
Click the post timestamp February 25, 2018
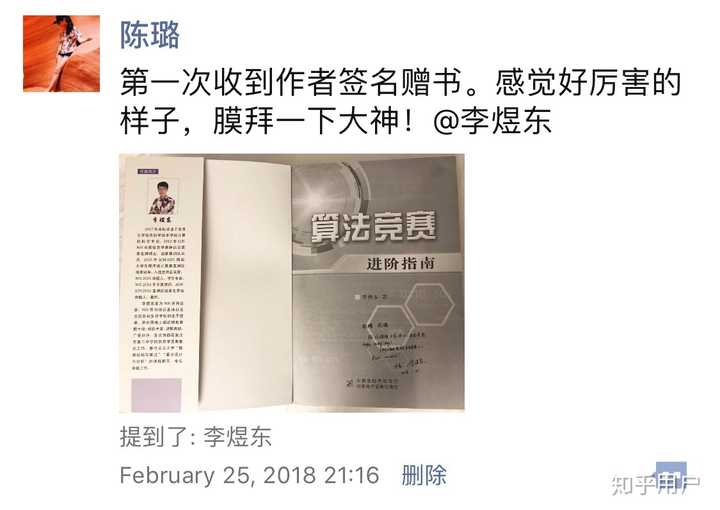(x=249, y=475)
